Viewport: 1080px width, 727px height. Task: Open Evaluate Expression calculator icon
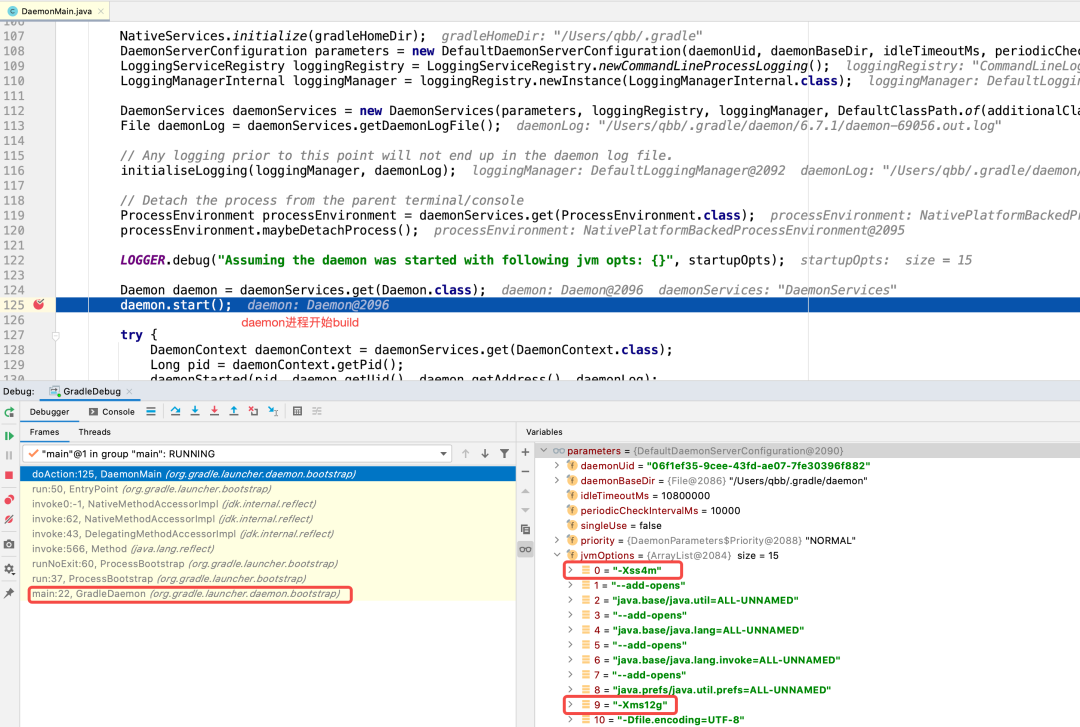297,411
